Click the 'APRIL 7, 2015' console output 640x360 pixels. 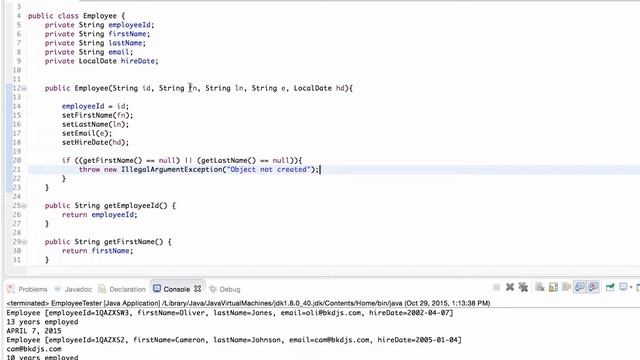[33, 331]
